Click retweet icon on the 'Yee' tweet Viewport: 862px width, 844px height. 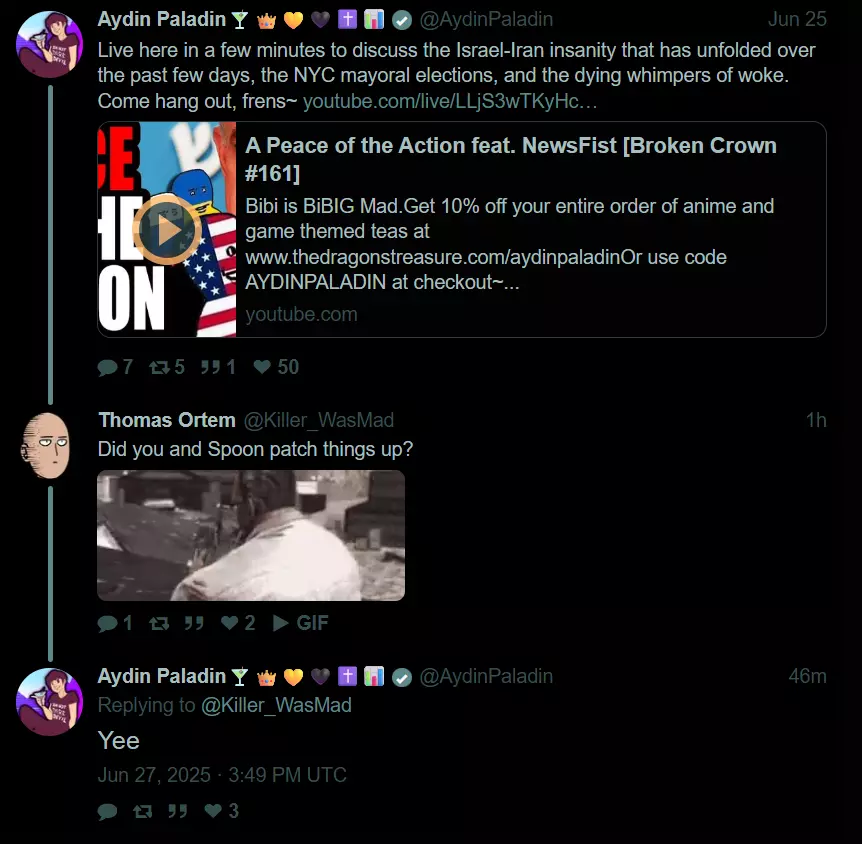(x=142, y=811)
